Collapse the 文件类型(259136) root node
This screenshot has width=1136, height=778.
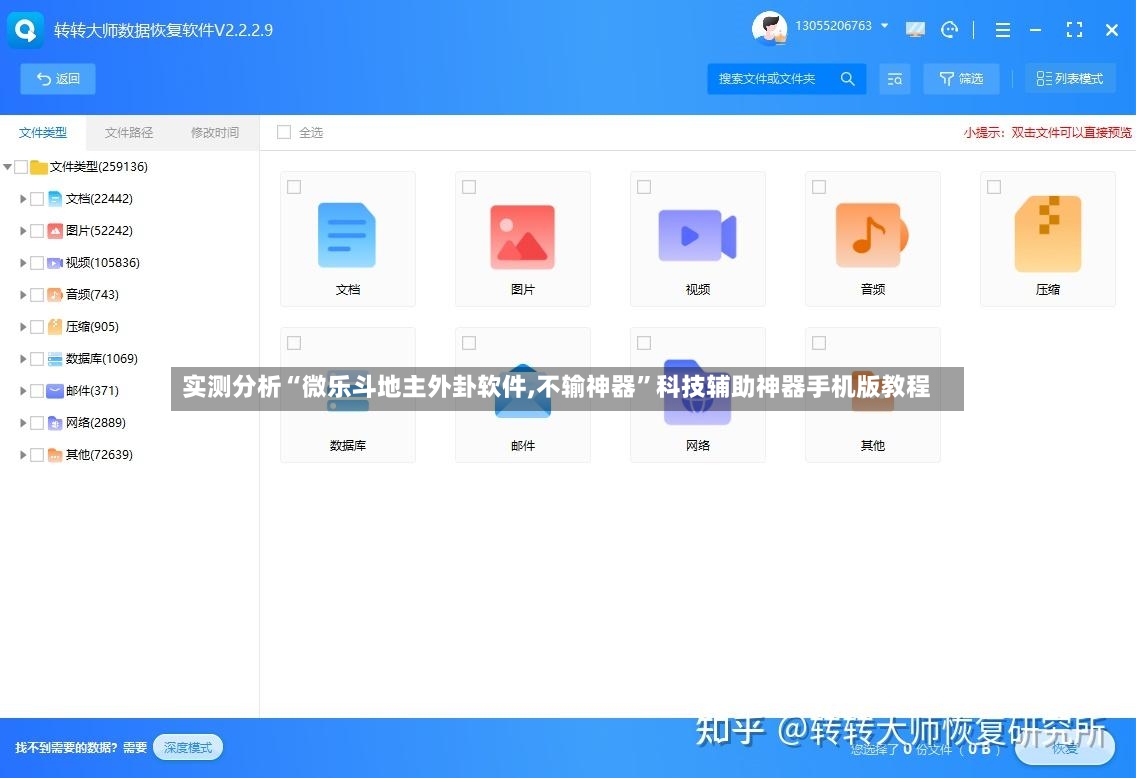tap(7, 167)
